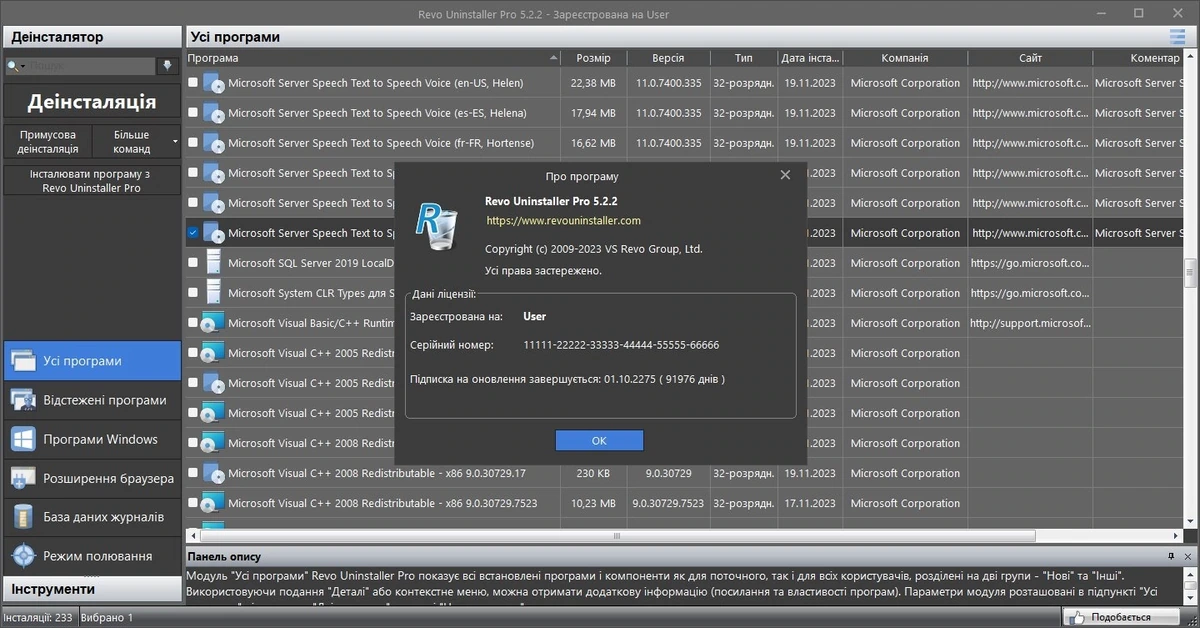The width and height of the screenshot is (1200, 628).
Task: Click the vertical scrollbar thumb of program list
Action: pos(1190,274)
